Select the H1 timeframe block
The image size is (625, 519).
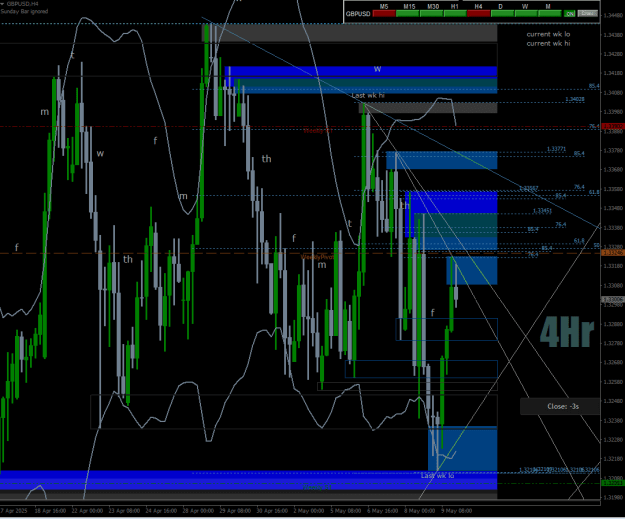coord(455,14)
